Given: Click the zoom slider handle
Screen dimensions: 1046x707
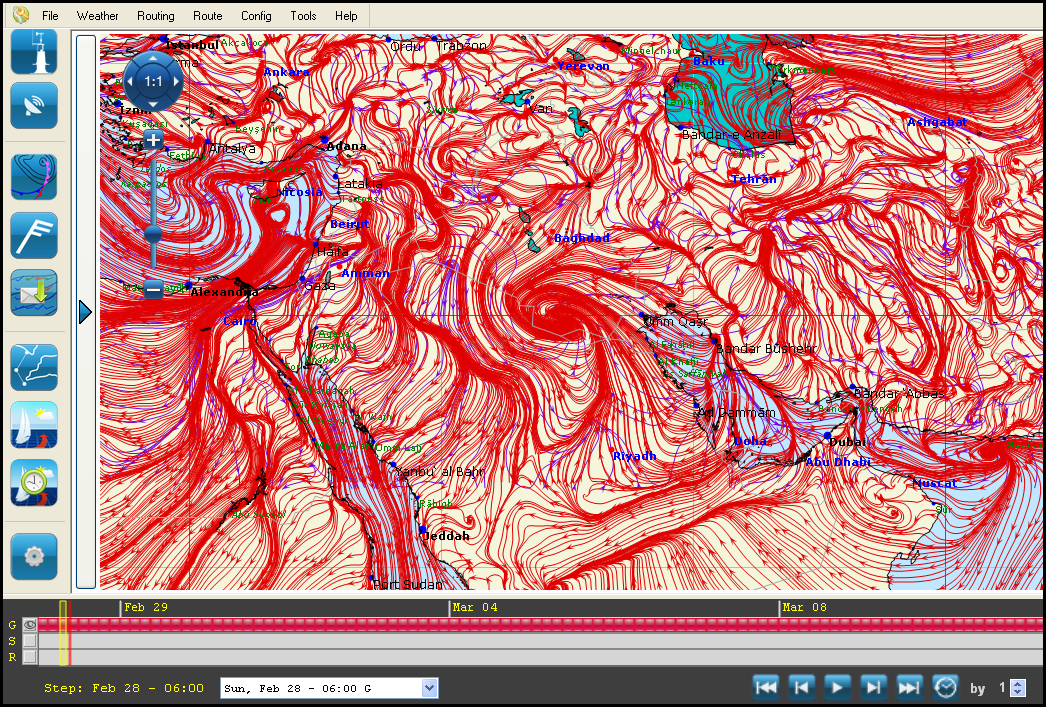Looking at the screenshot, I should click(x=153, y=234).
